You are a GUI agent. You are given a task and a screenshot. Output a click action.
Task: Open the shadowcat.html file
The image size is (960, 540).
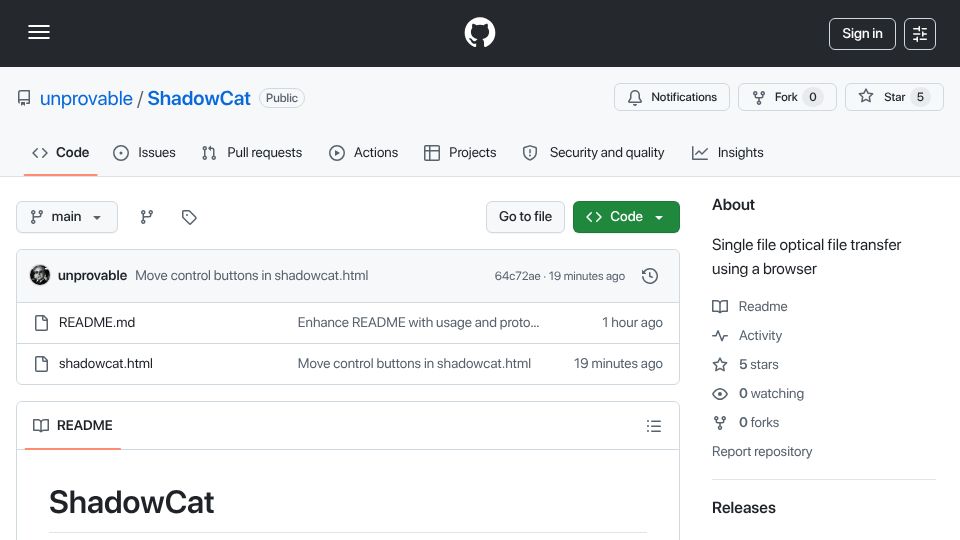[x=106, y=364]
